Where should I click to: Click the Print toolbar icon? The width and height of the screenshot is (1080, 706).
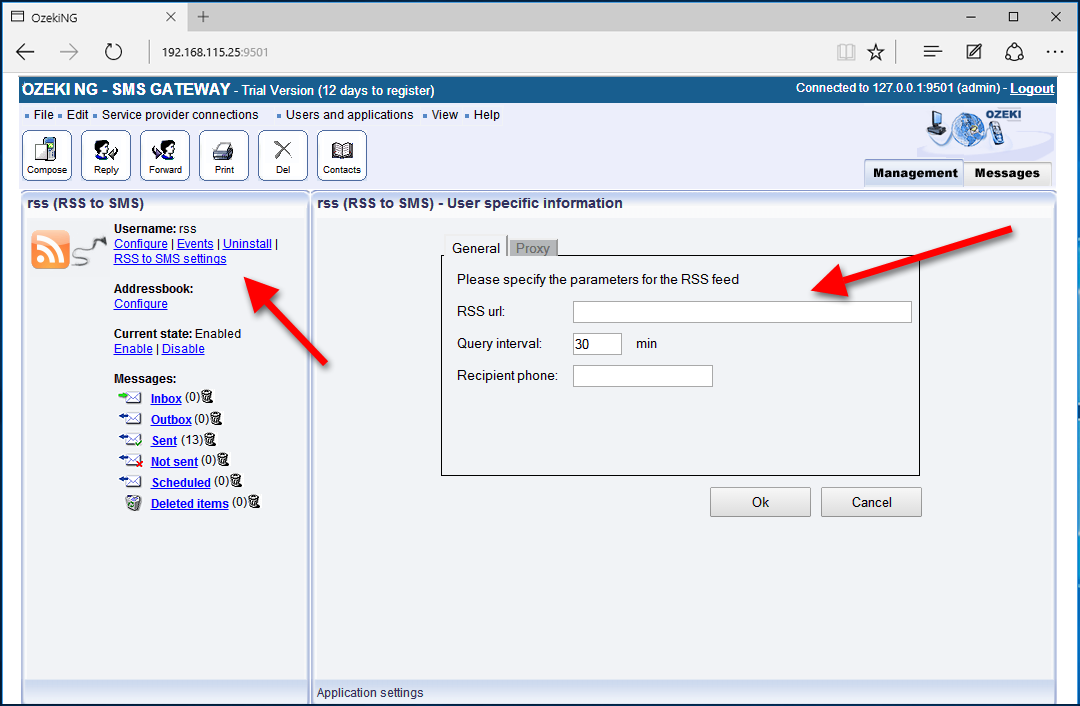[224, 156]
